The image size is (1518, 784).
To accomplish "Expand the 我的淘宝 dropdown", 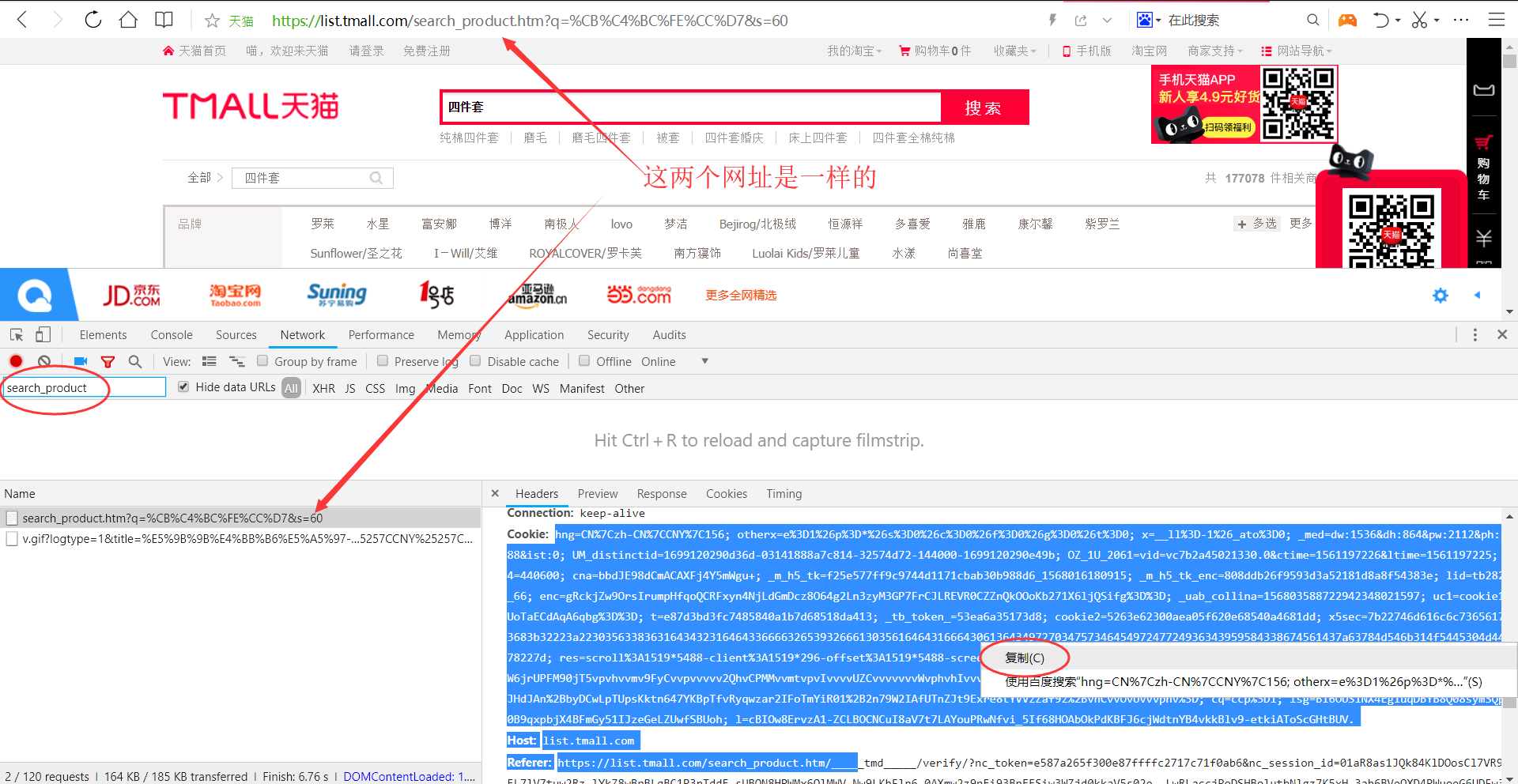I will [854, 51].
